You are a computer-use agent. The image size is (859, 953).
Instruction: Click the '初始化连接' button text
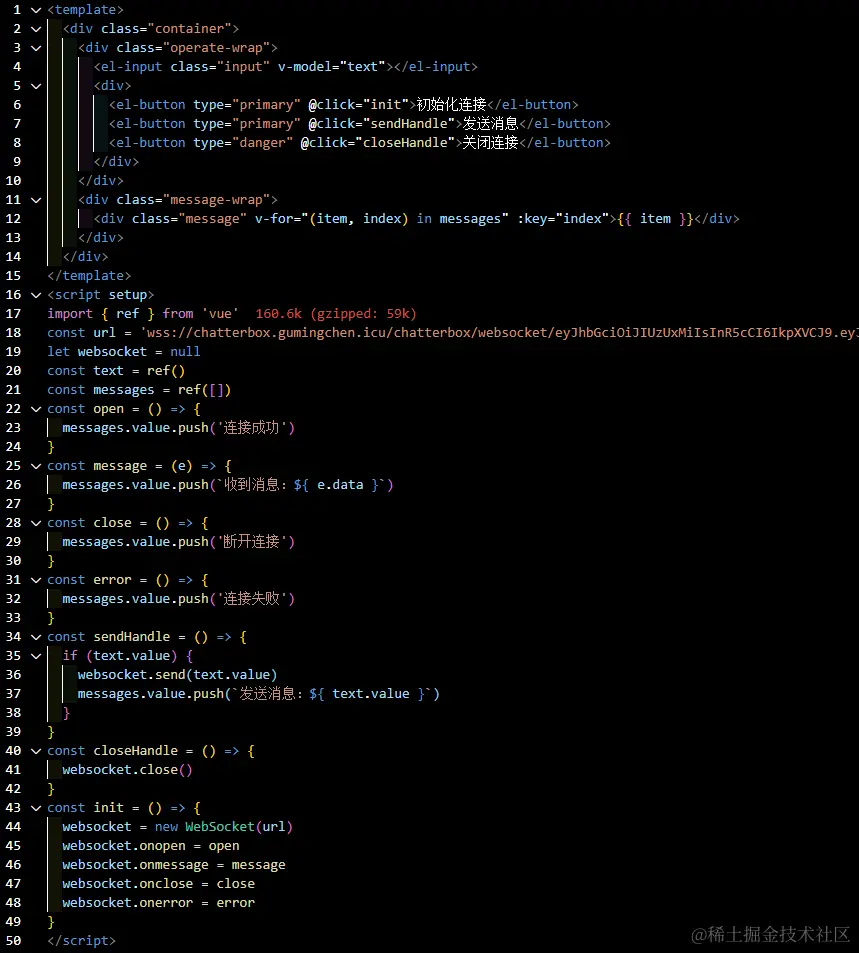click(x=451, y=105)
